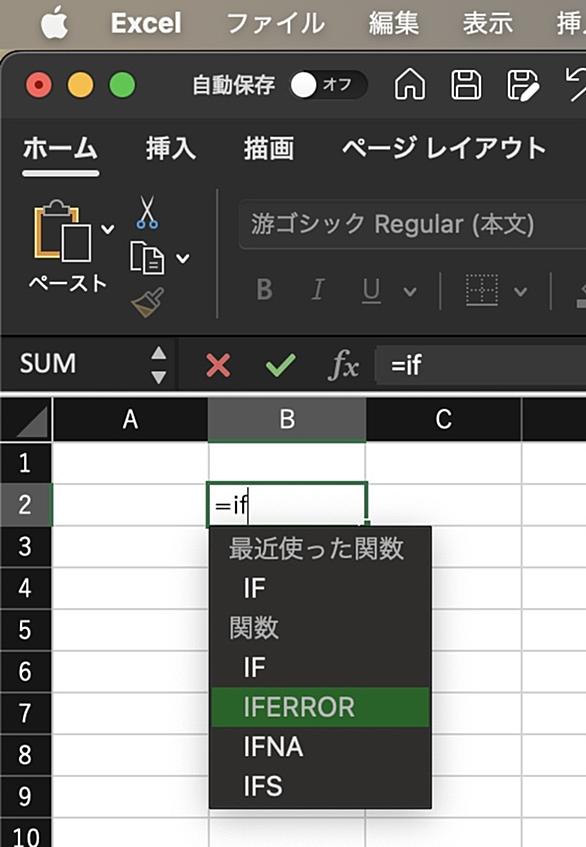
Task: Click the formula bar containing =if
Action: coord(481,365)
